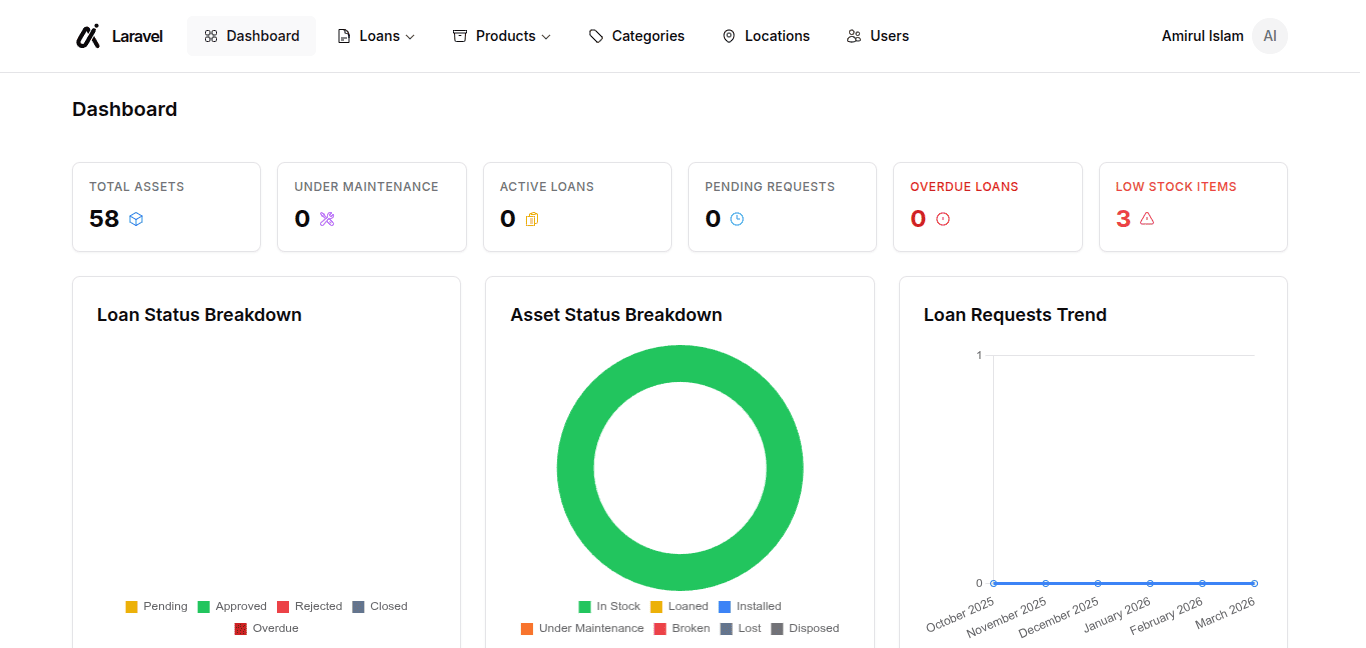Toggle the In Stock legend entry
The height and width of the screenshot is (648, 1366).
(x=610, y=606)
